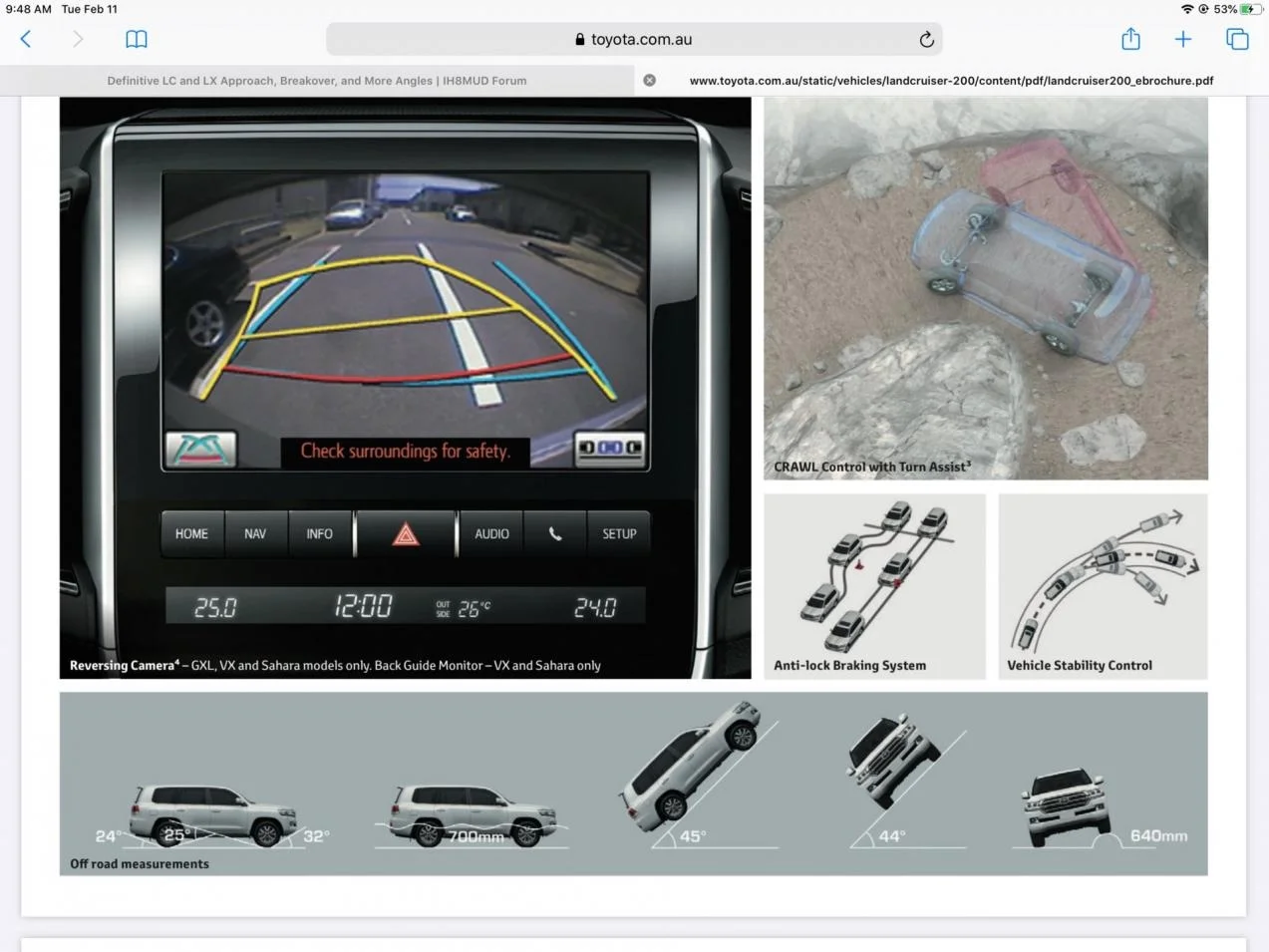The image size is (1269, 952).
Task: Click the red hazard triangle button
Action: [406, 535]
